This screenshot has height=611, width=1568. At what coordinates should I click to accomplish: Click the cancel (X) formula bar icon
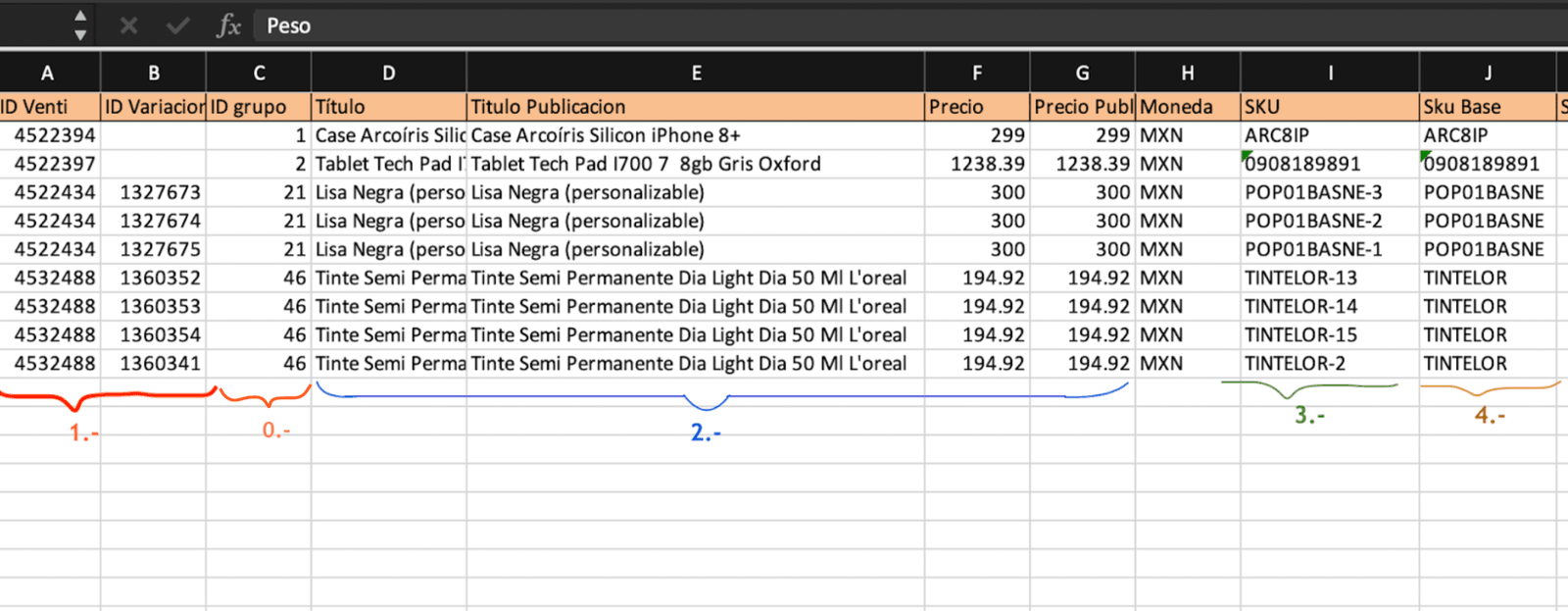(128, 25)
